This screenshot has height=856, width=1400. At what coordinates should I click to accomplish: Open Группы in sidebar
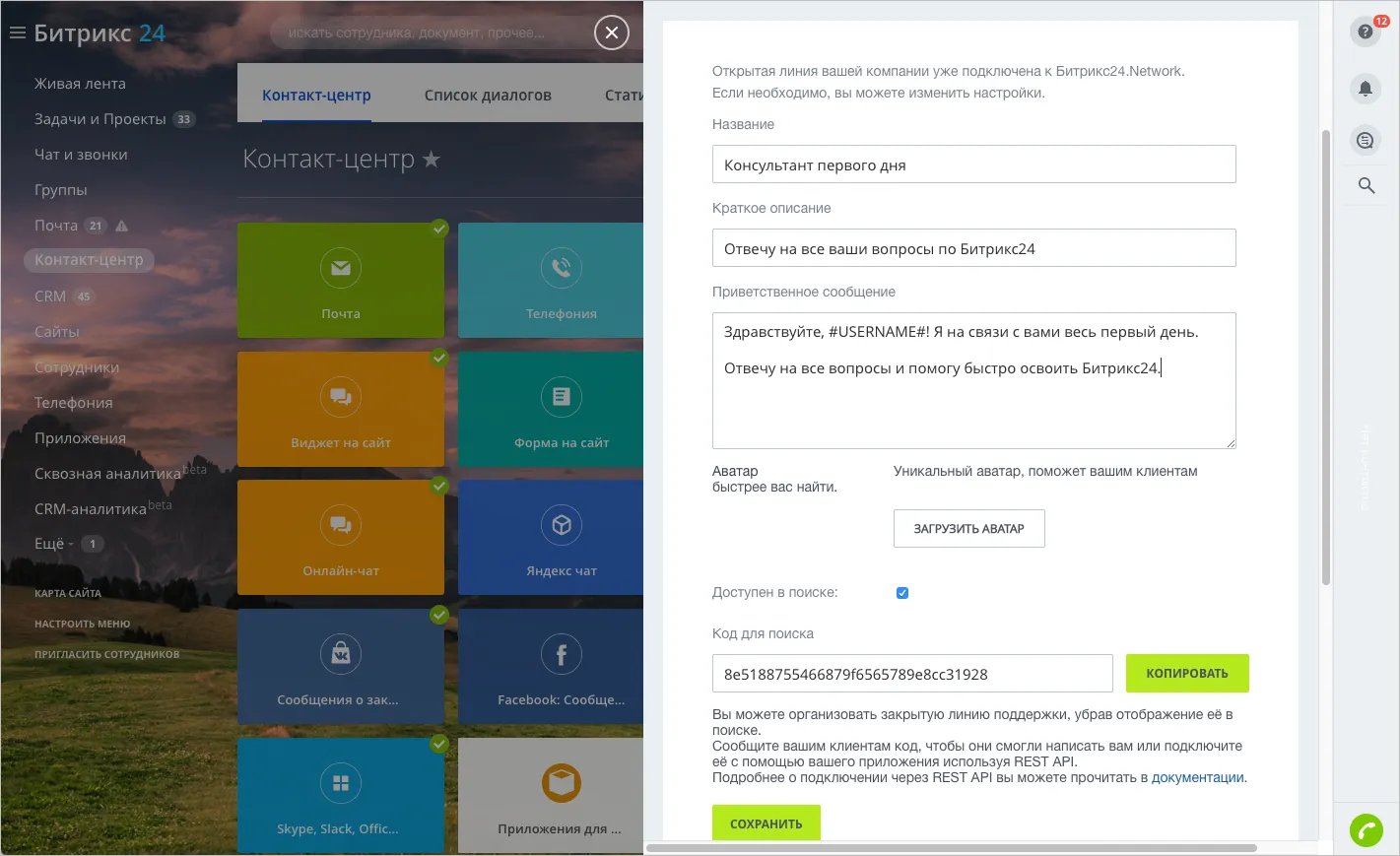tap(61, 190)
